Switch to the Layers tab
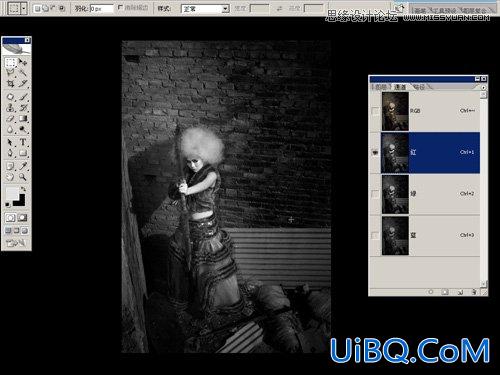The width and height of the screenshot is (500, 375). click(x=381, y=87)
